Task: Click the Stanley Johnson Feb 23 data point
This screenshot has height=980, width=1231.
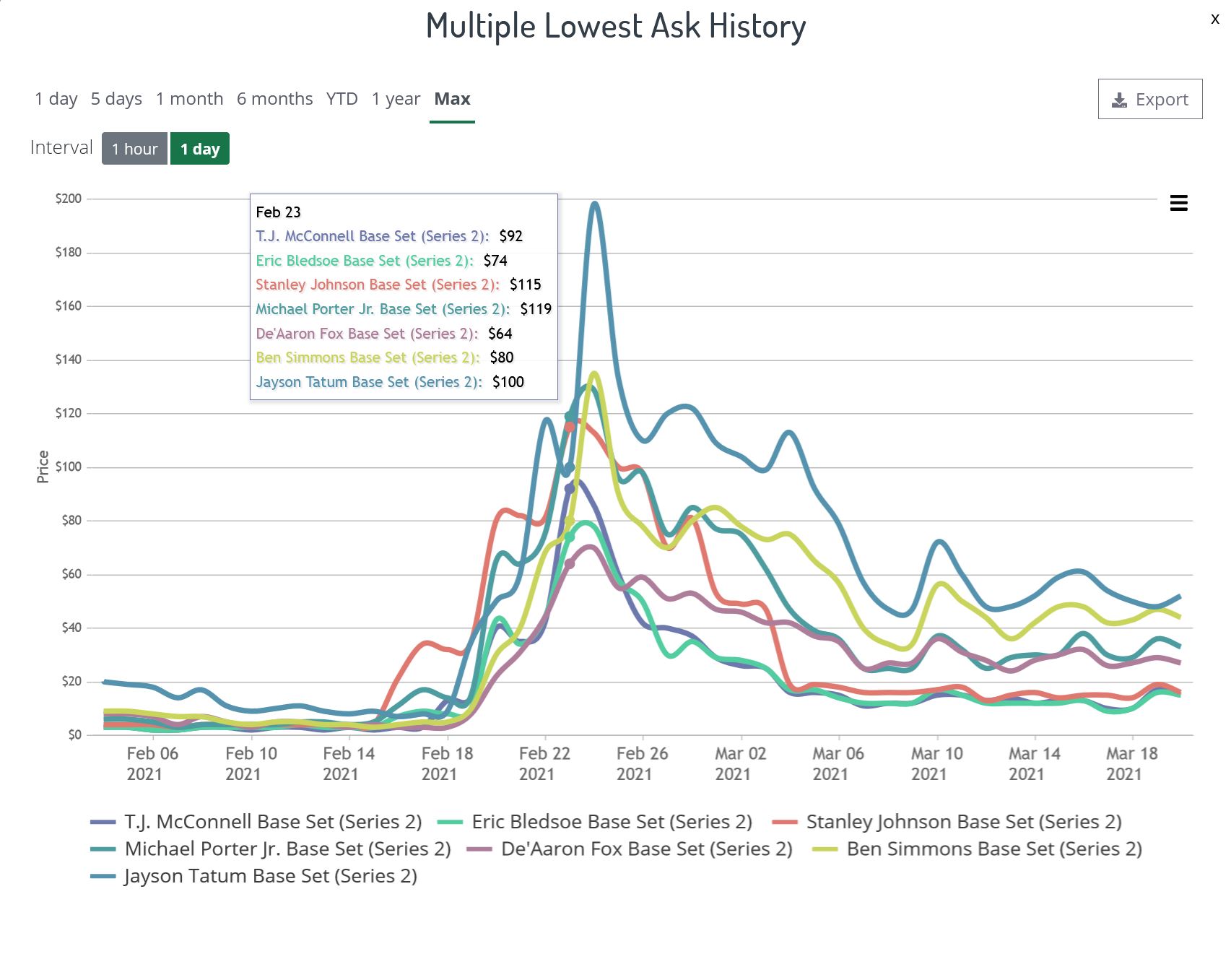Action: pyautogui.click(x=570, y=427)
